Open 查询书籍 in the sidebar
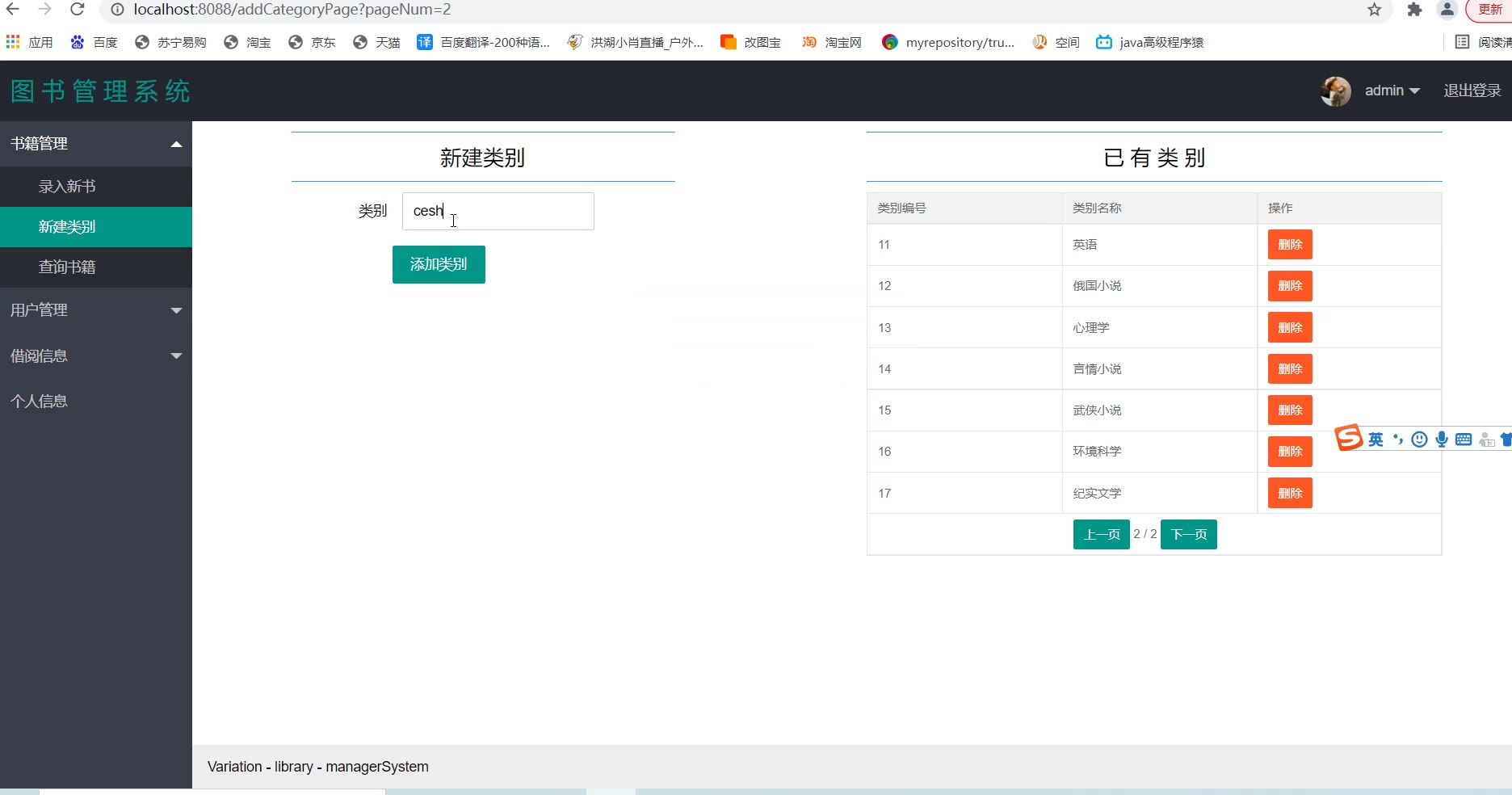This screenshot has width=1512, height=795. [x=67, y=267]
